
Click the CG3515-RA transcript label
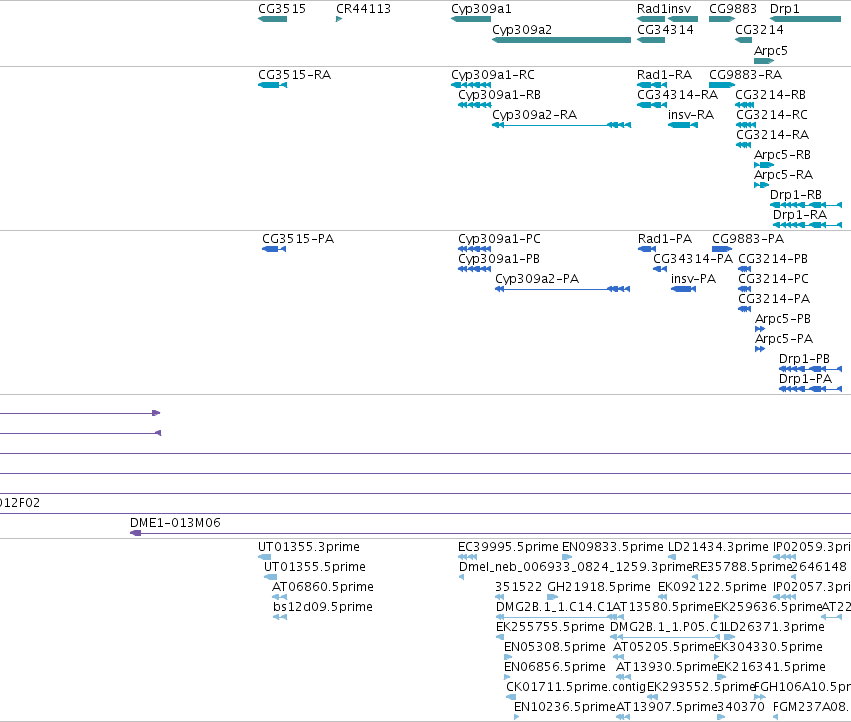click(294, 75)
